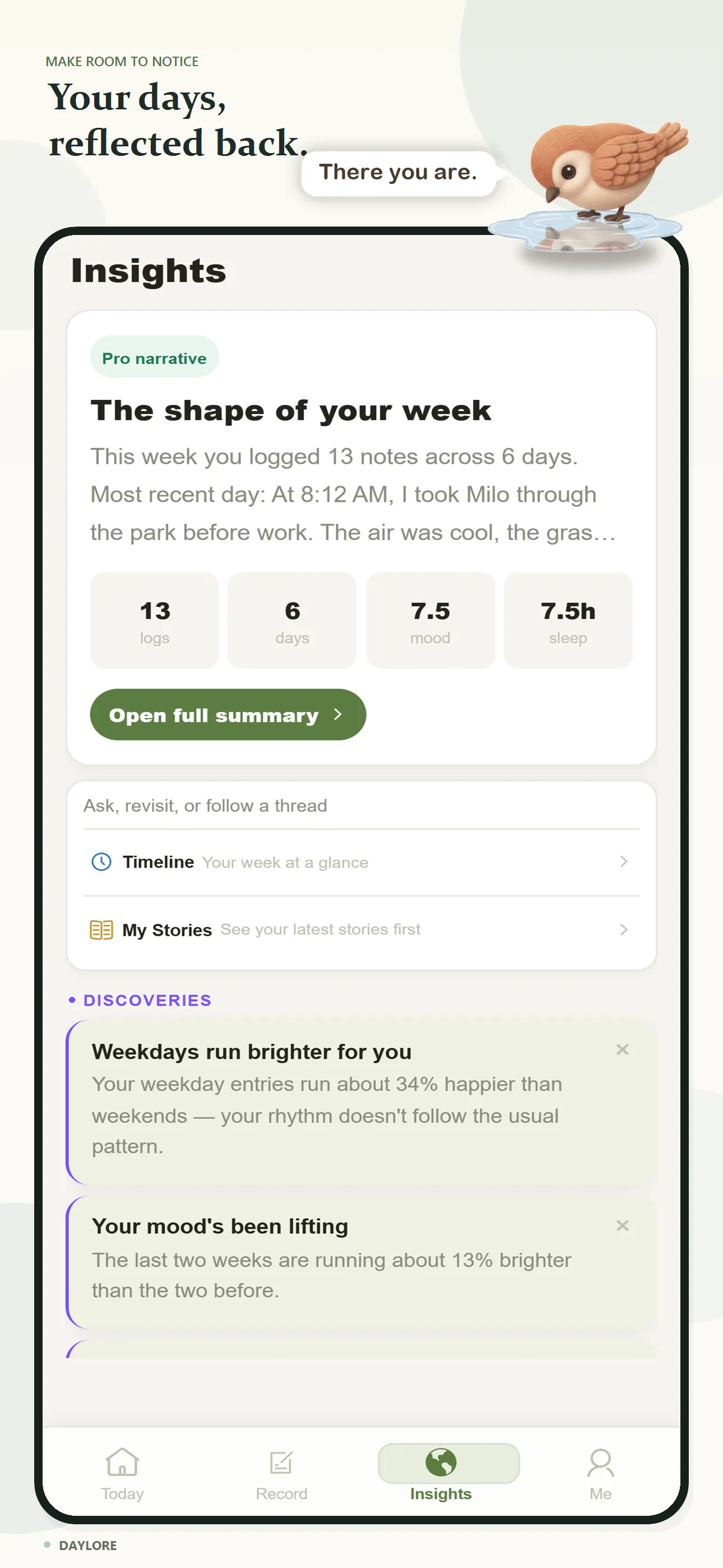The image size is (723, 1568).
Task: Open the Me profile icon
Action: coord(601,1462)
